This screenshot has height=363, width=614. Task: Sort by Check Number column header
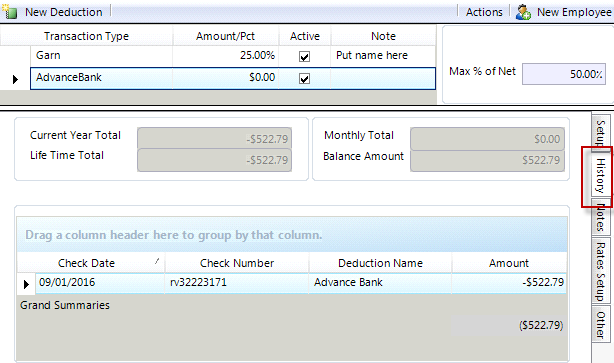[x=237, y=263]
